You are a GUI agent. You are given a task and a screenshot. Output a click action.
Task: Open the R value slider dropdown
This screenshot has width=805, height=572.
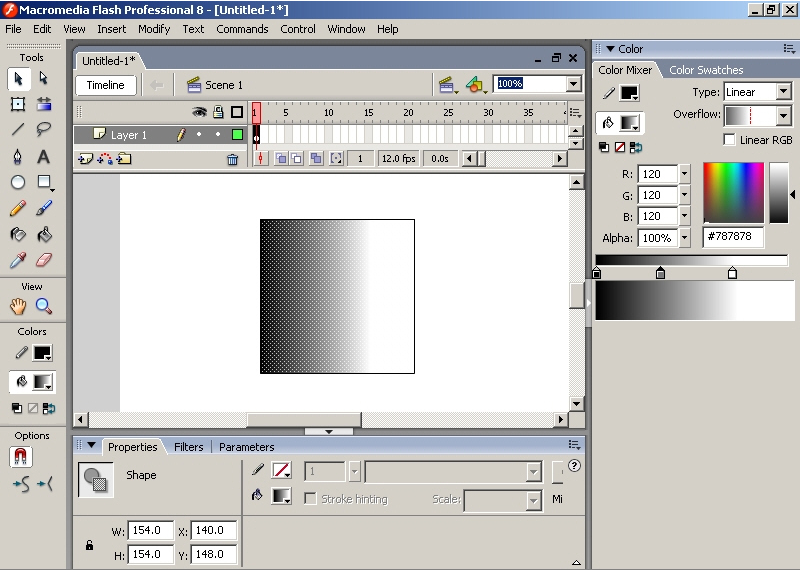[684, 174]
